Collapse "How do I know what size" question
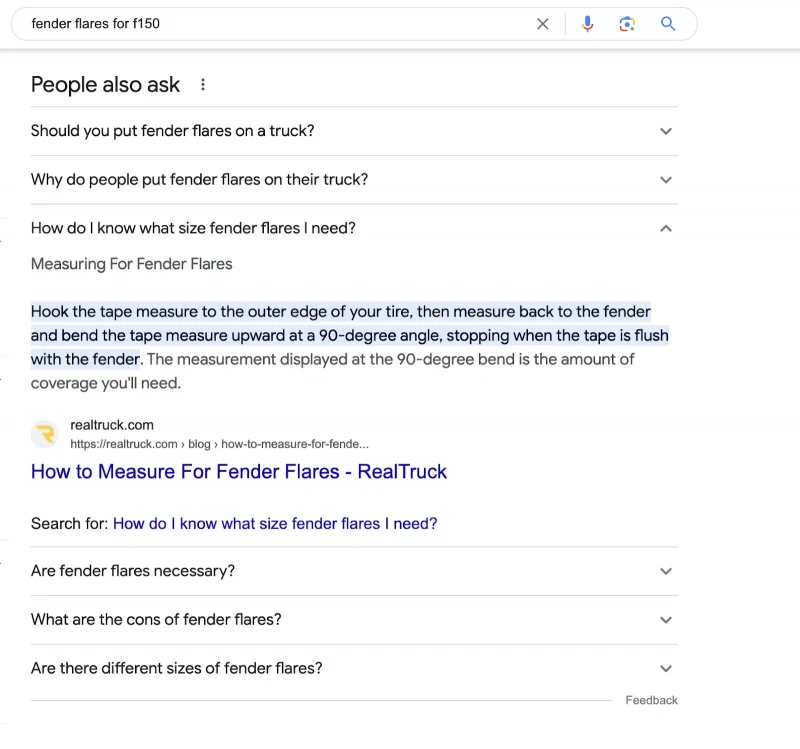800x749 pixels. (x=354, y=228)
